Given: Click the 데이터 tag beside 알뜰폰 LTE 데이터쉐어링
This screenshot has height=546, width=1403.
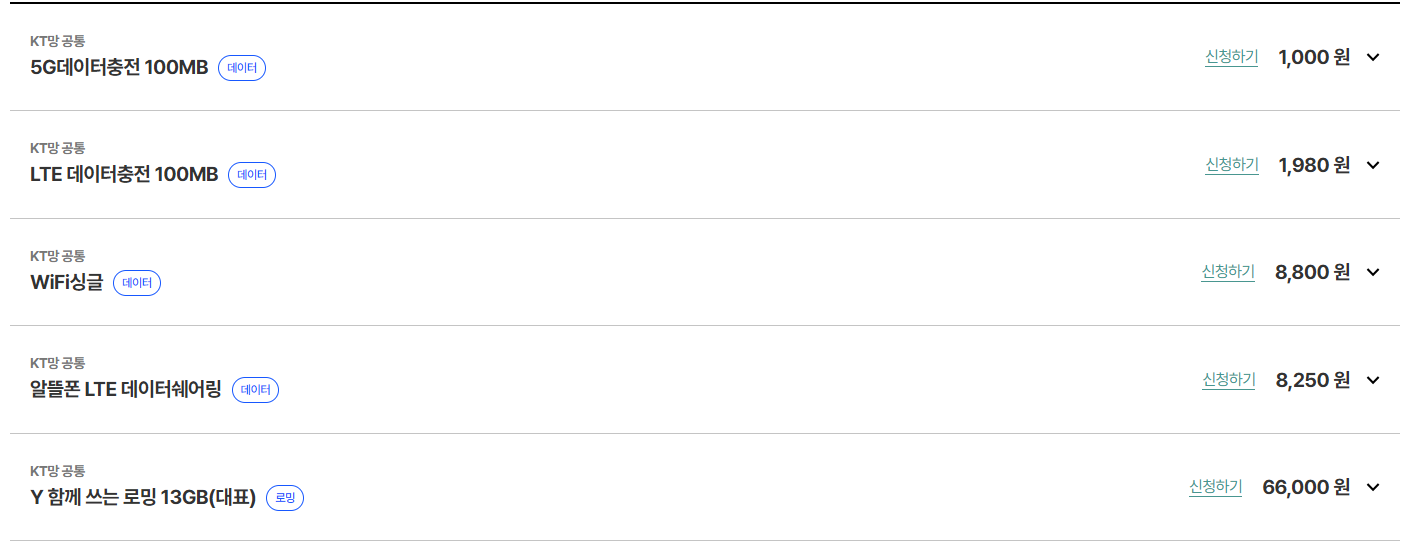Looking at the screenshot, I should tap(256, 390).
